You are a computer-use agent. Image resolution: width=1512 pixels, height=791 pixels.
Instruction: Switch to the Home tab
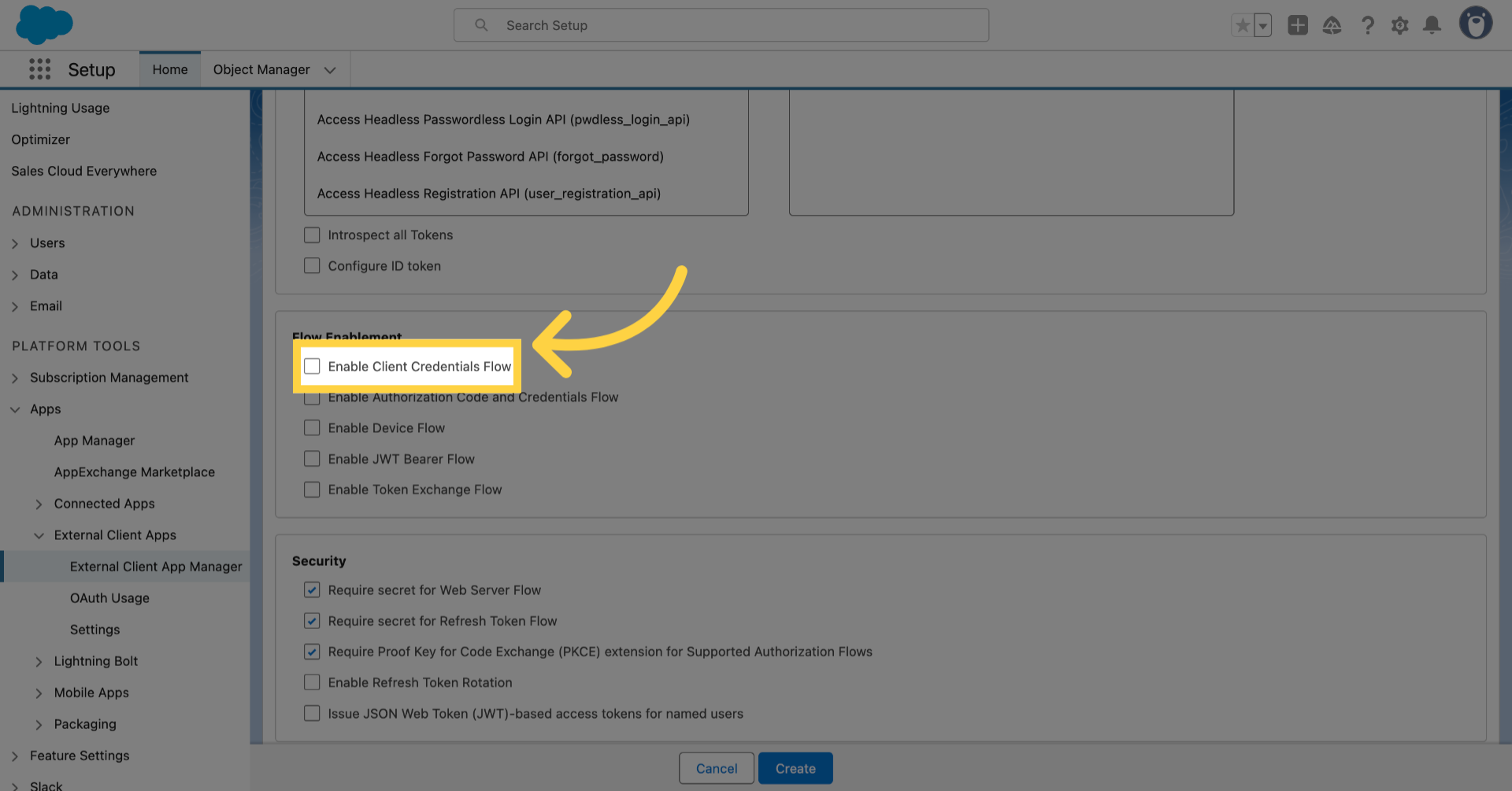169,69
